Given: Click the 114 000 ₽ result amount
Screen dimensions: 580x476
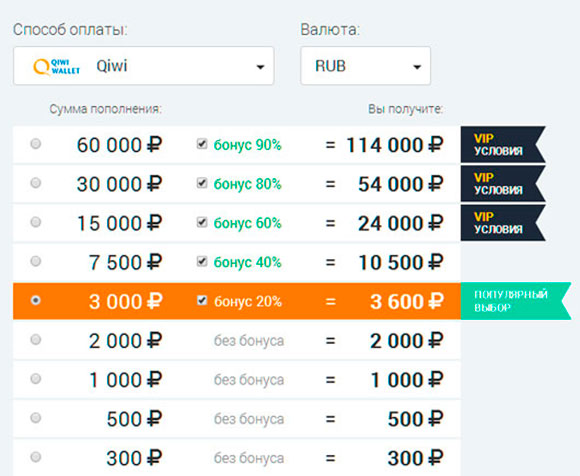Looking at the screenshot, I should coord(395,145).
